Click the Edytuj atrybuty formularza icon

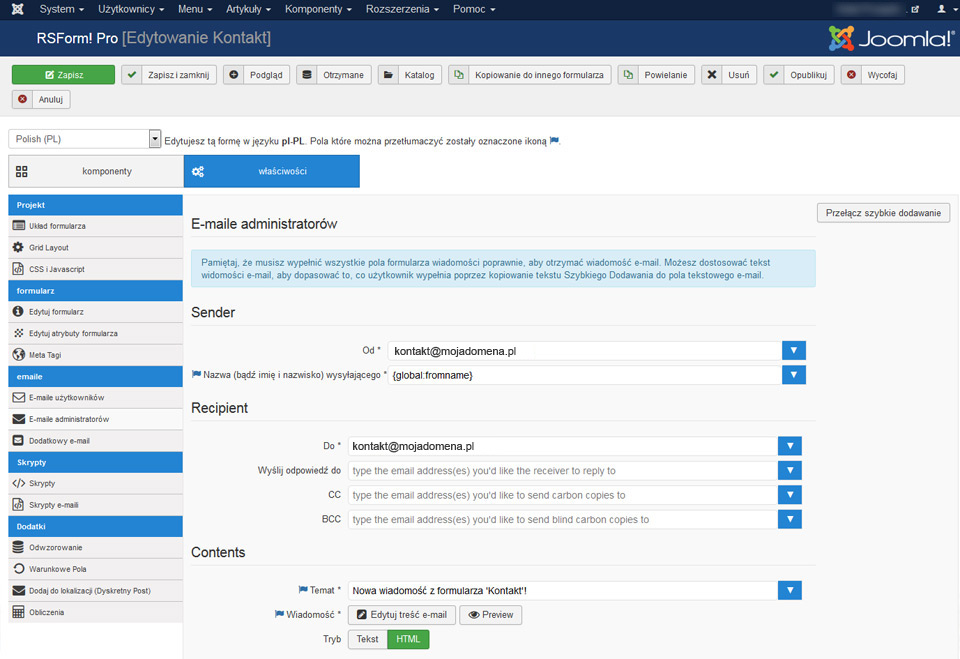coord(19,333)
